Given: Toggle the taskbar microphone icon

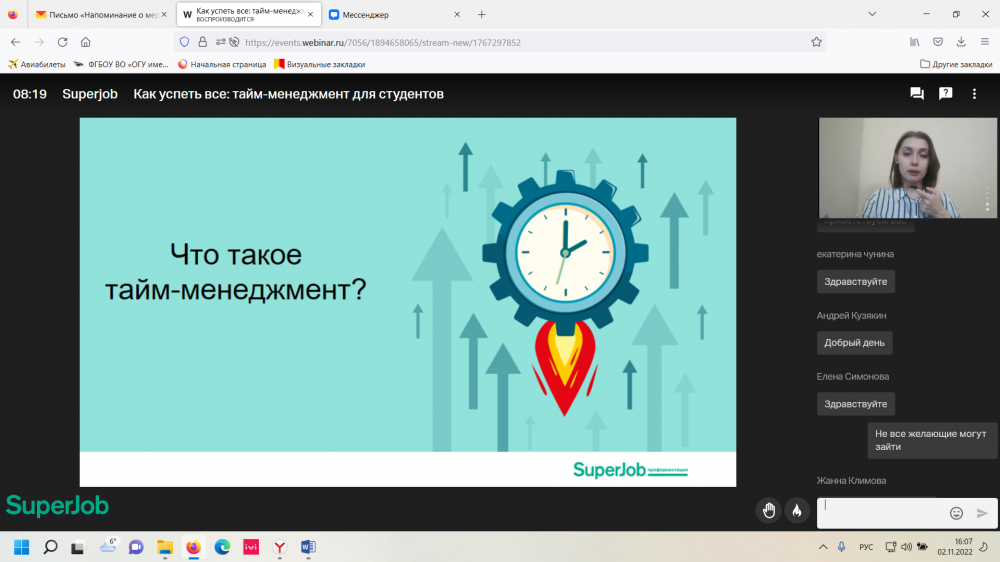Looking at the screenshot, I should [842, 547].
